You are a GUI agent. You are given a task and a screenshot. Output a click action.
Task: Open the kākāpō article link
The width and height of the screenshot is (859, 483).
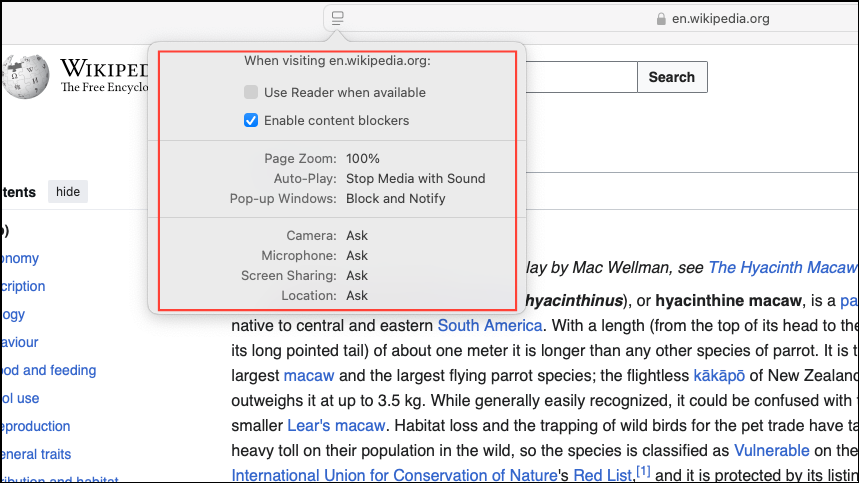(x=719, y=376)
